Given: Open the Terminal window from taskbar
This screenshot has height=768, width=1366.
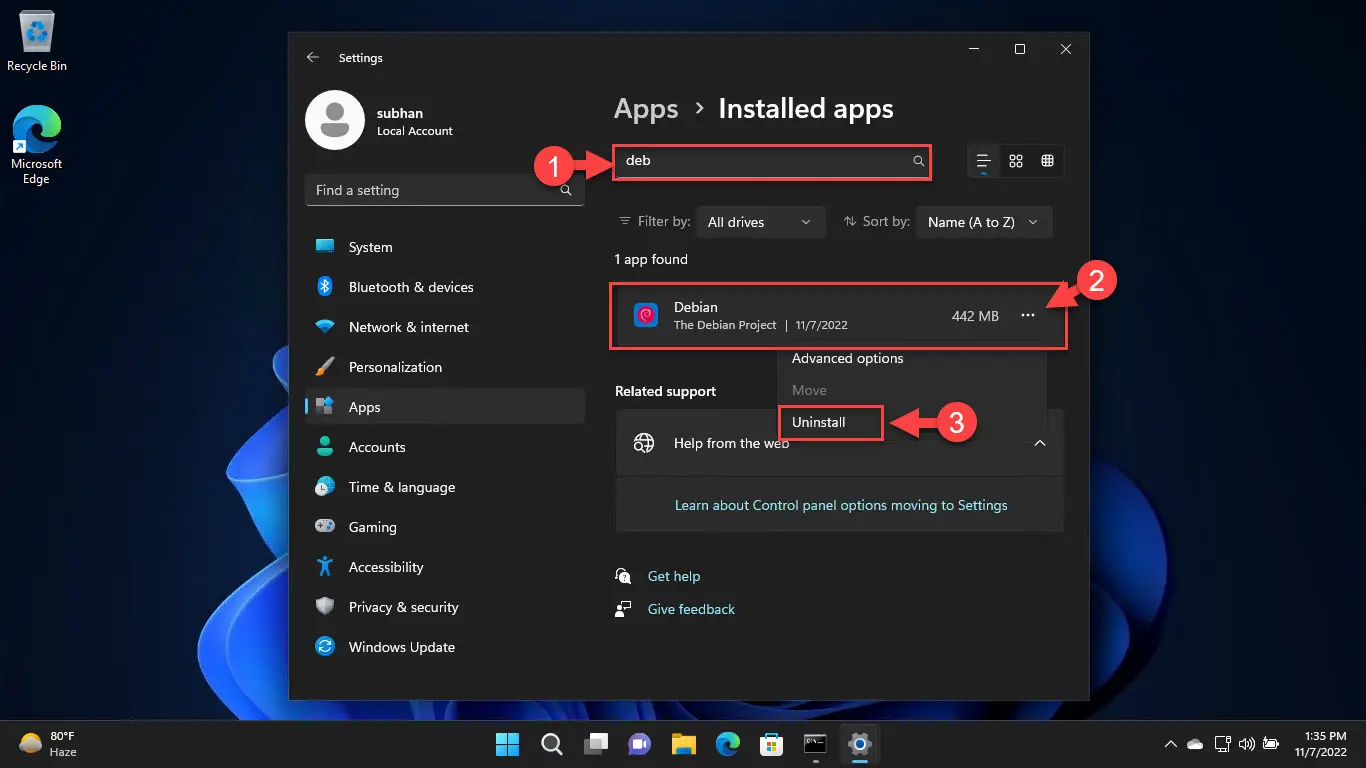Looking at the screenshot, I should [815, 744].
